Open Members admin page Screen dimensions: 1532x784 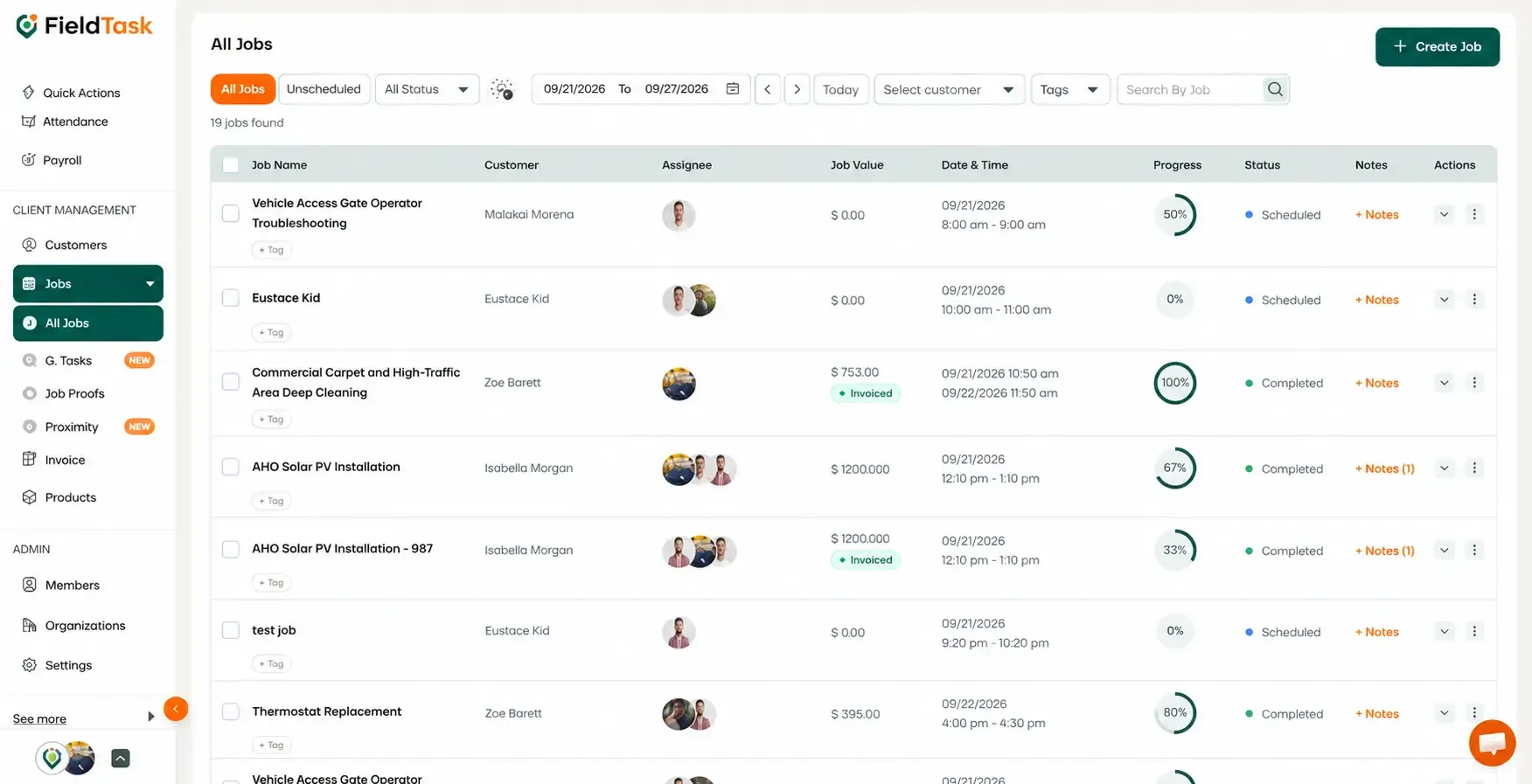[x=61, y=585]
